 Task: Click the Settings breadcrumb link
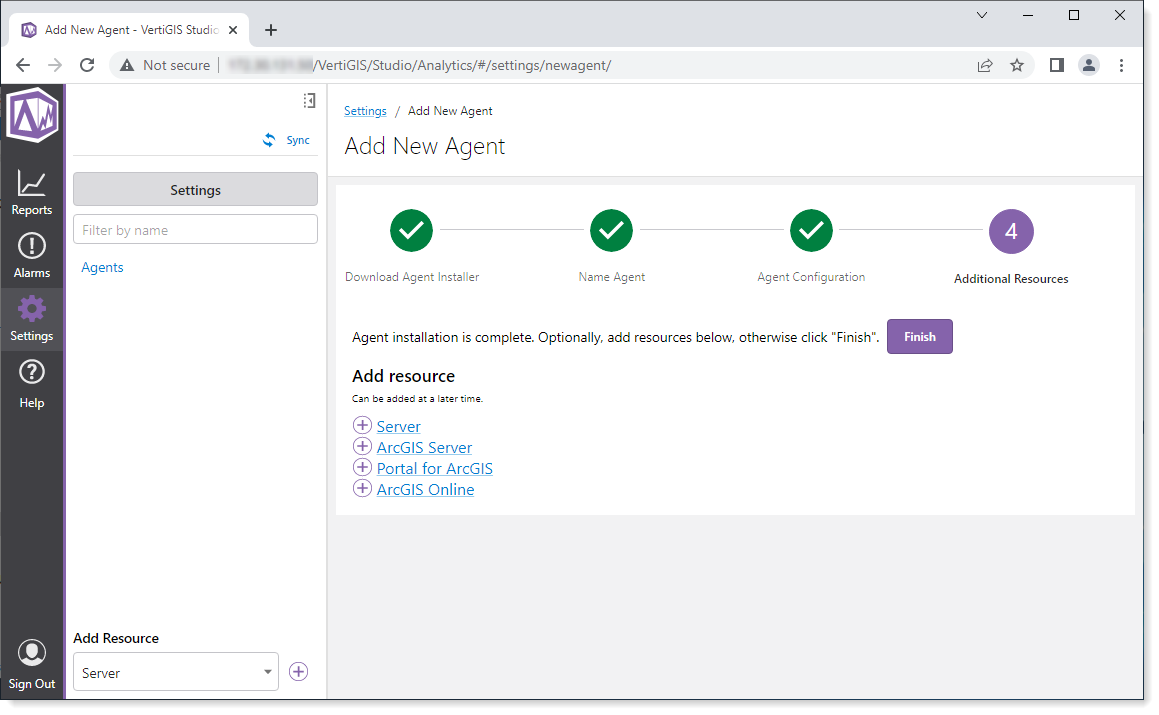365,111
